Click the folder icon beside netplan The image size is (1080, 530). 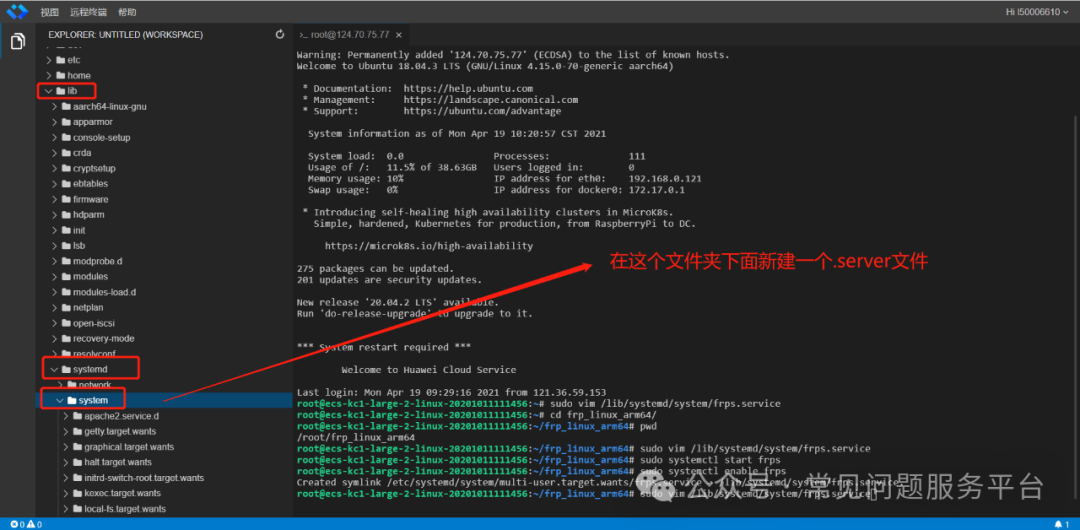[67, 307]
